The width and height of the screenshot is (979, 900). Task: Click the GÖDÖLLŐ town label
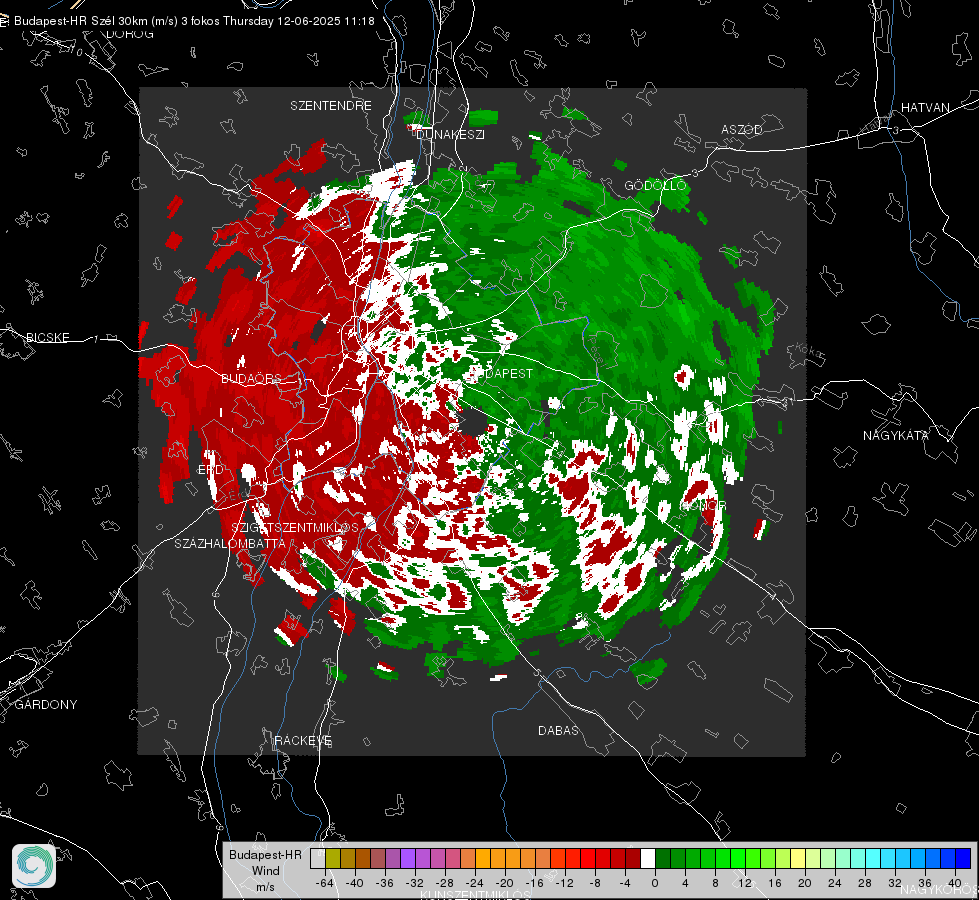pyautogui.click(x=656, y=185)
